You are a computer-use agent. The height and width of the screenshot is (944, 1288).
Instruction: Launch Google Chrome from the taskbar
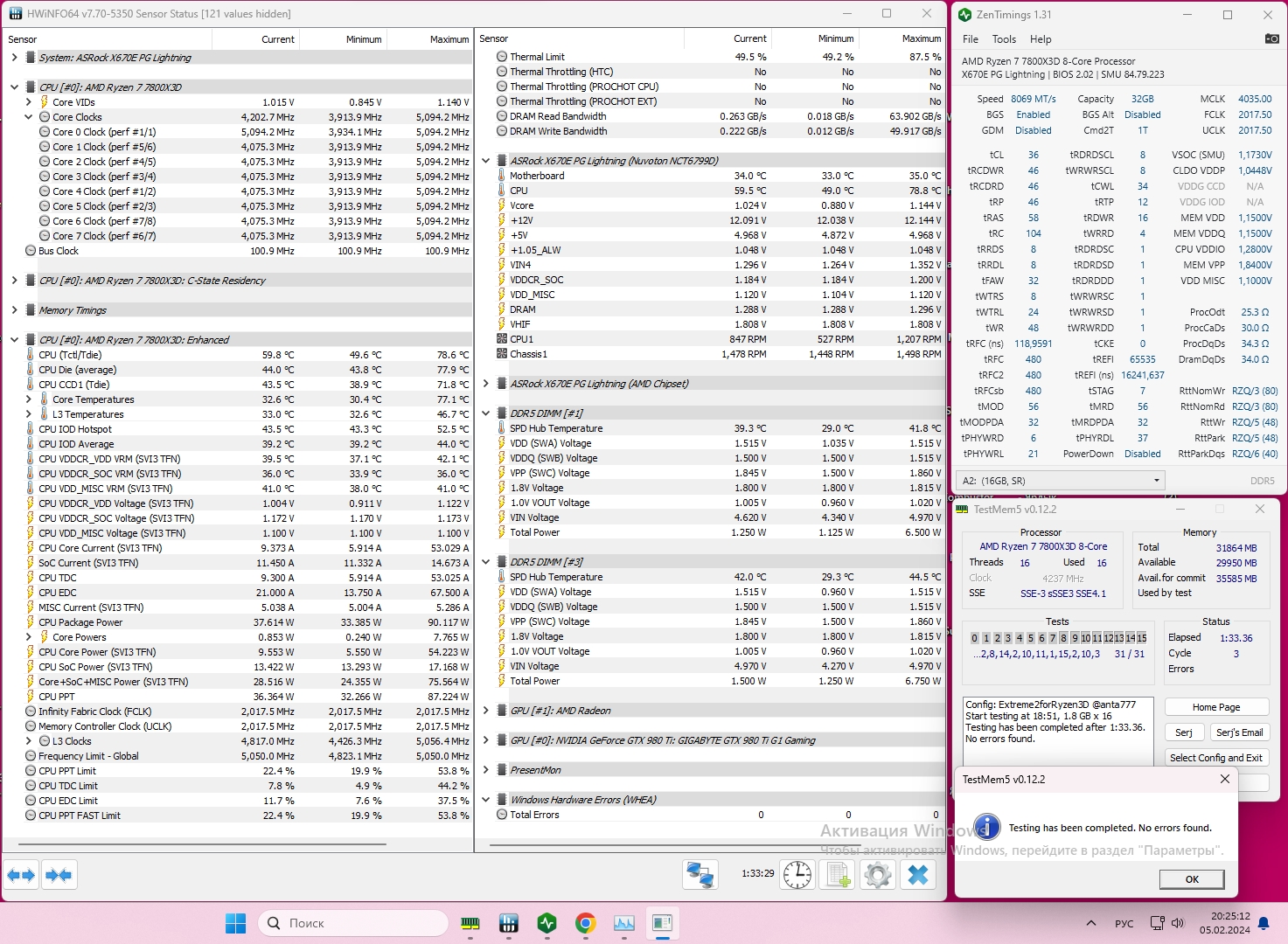(x=586, y=923)
